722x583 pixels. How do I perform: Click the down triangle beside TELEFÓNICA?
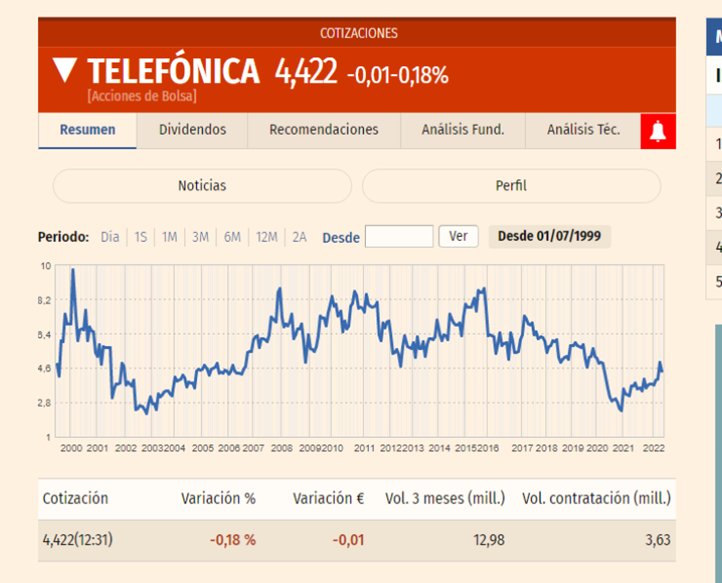pyautogui.click(x=65, y=71)
